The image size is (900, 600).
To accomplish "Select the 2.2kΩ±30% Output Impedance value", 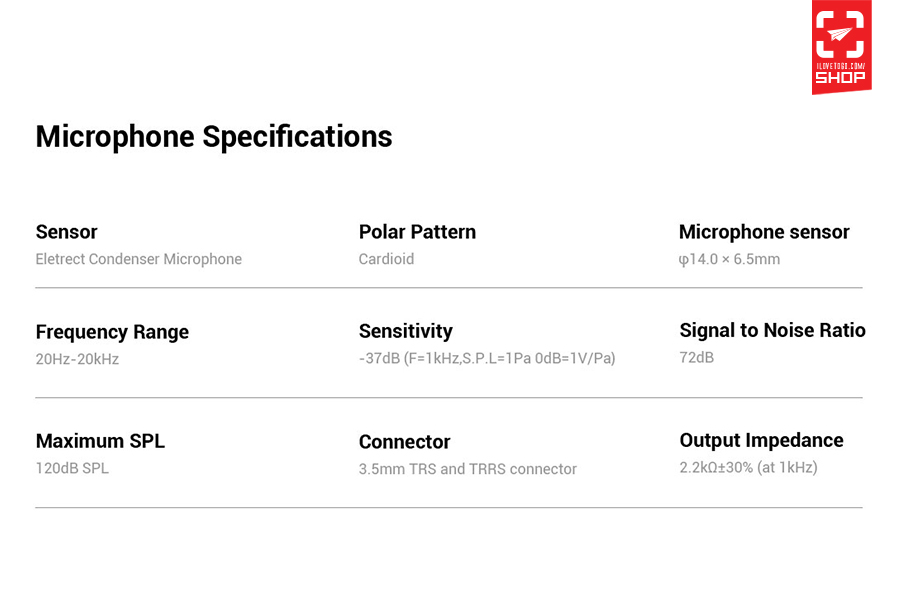I will tap(748, 467).
